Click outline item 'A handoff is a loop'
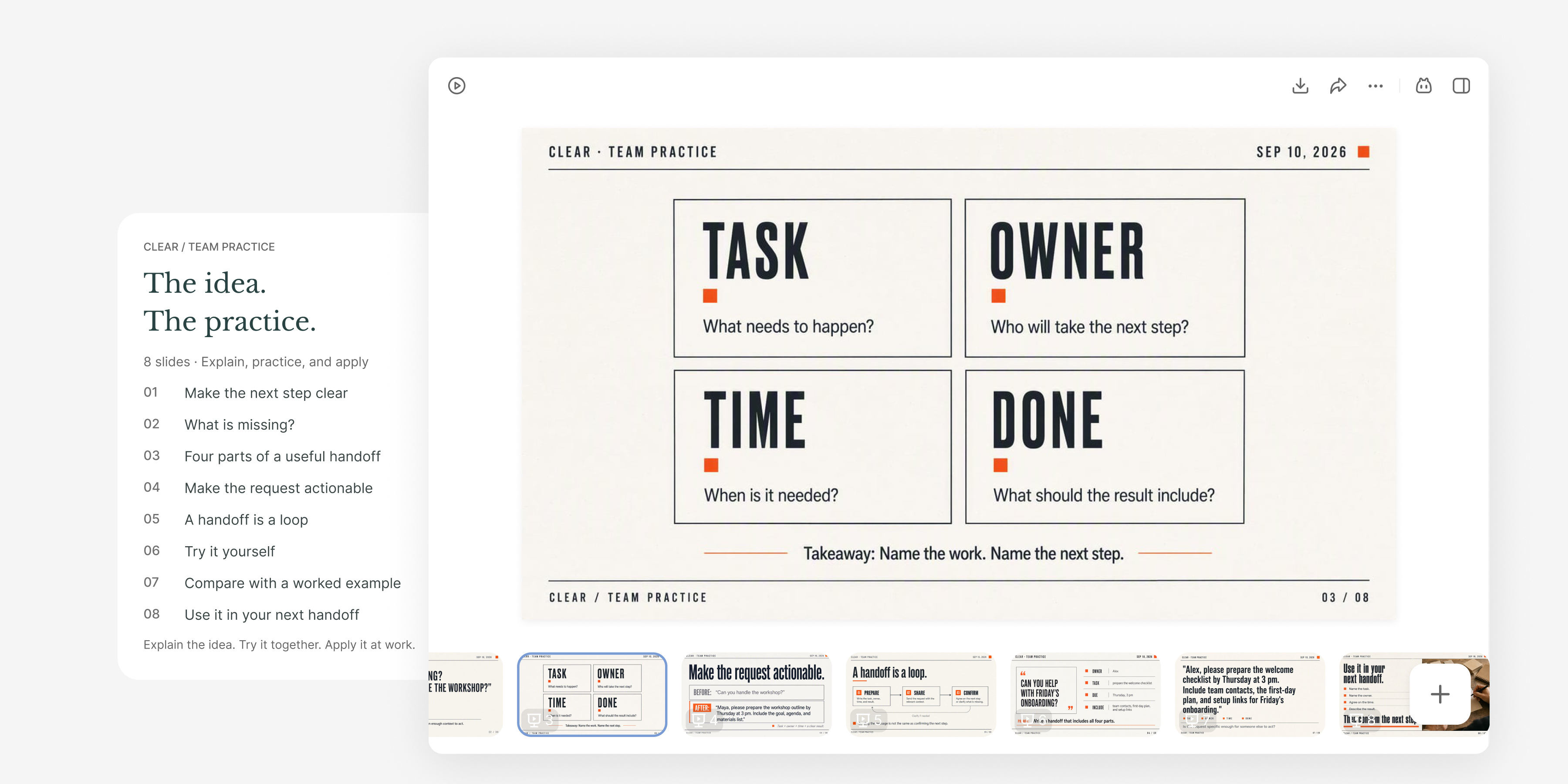The image size is (1568, 784). coord(246,520)
